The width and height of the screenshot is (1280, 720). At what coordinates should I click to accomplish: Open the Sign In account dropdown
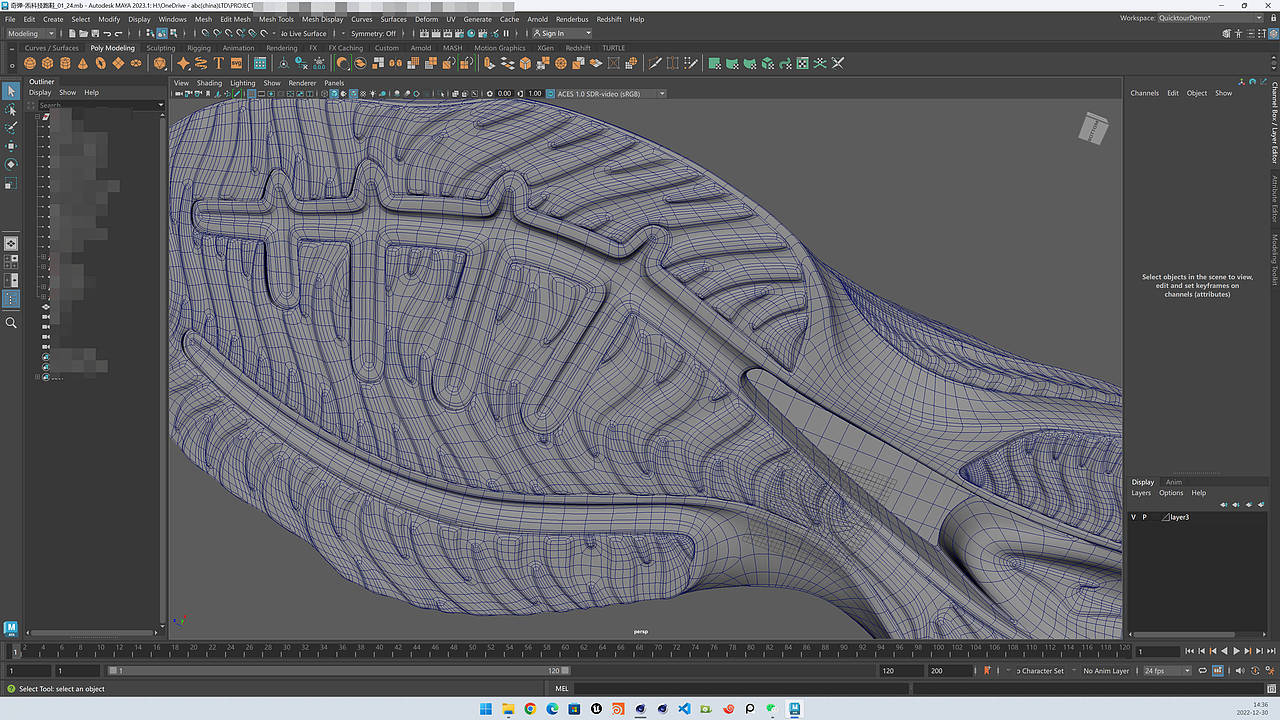(561, 33)
